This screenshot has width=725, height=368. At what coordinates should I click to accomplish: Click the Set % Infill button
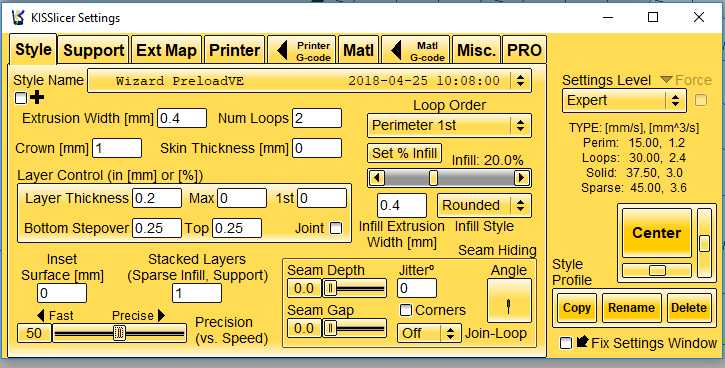(405, 153)
